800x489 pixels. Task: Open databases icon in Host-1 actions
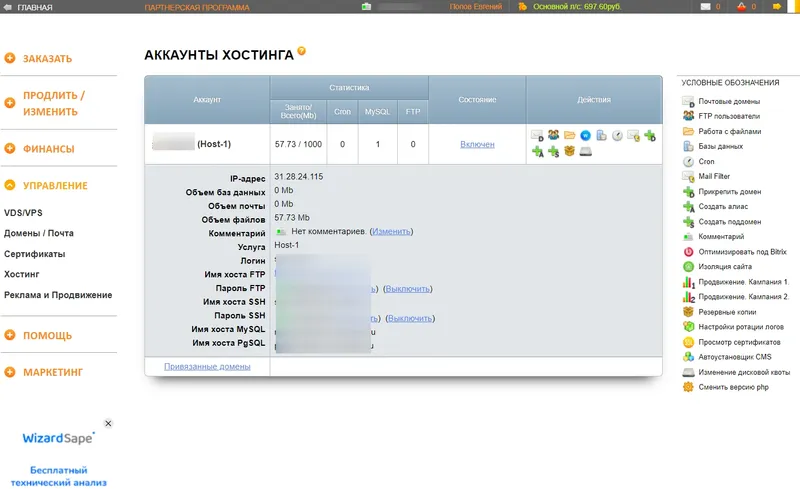pos(602,135)
